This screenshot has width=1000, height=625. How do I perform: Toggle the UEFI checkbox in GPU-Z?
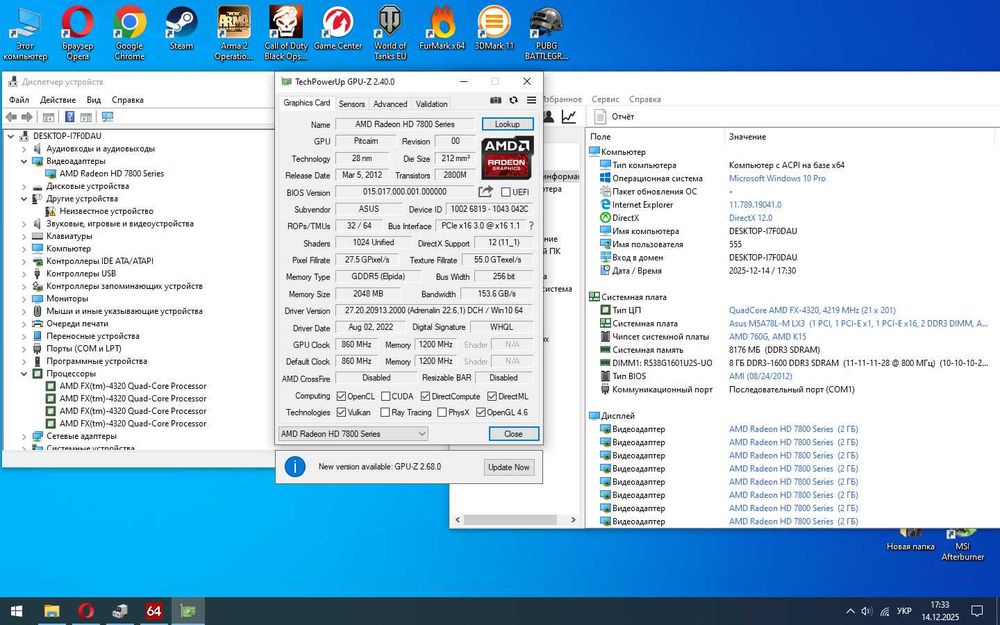coord(506,192)
